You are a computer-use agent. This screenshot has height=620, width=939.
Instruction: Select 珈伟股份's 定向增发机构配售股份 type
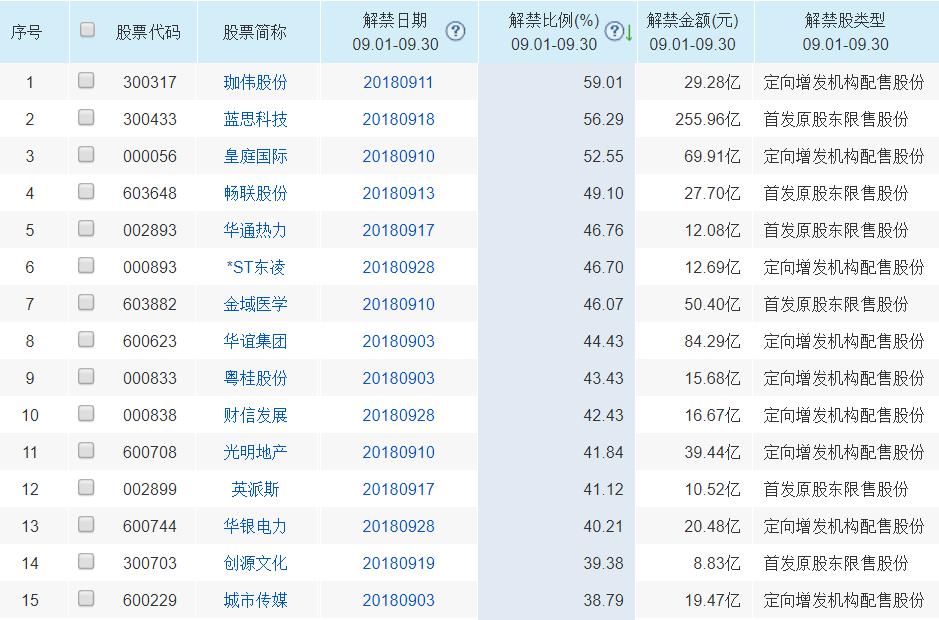(x=844, y=82)
